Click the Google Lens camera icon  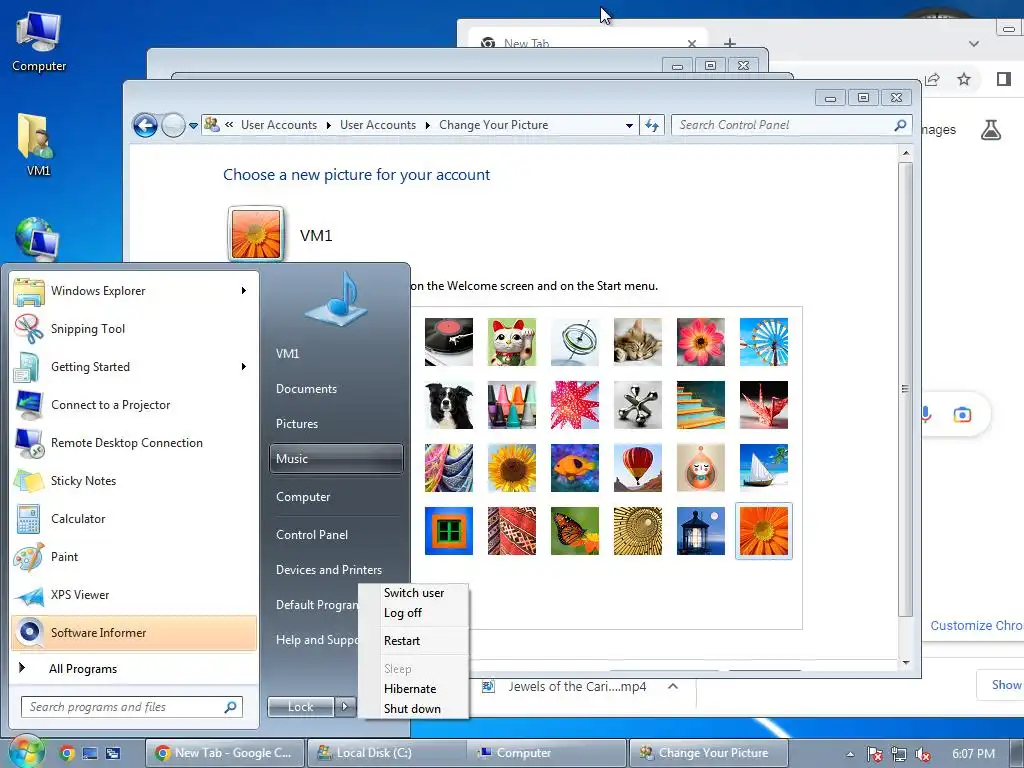pyautogui.click(x=962, y=415)
